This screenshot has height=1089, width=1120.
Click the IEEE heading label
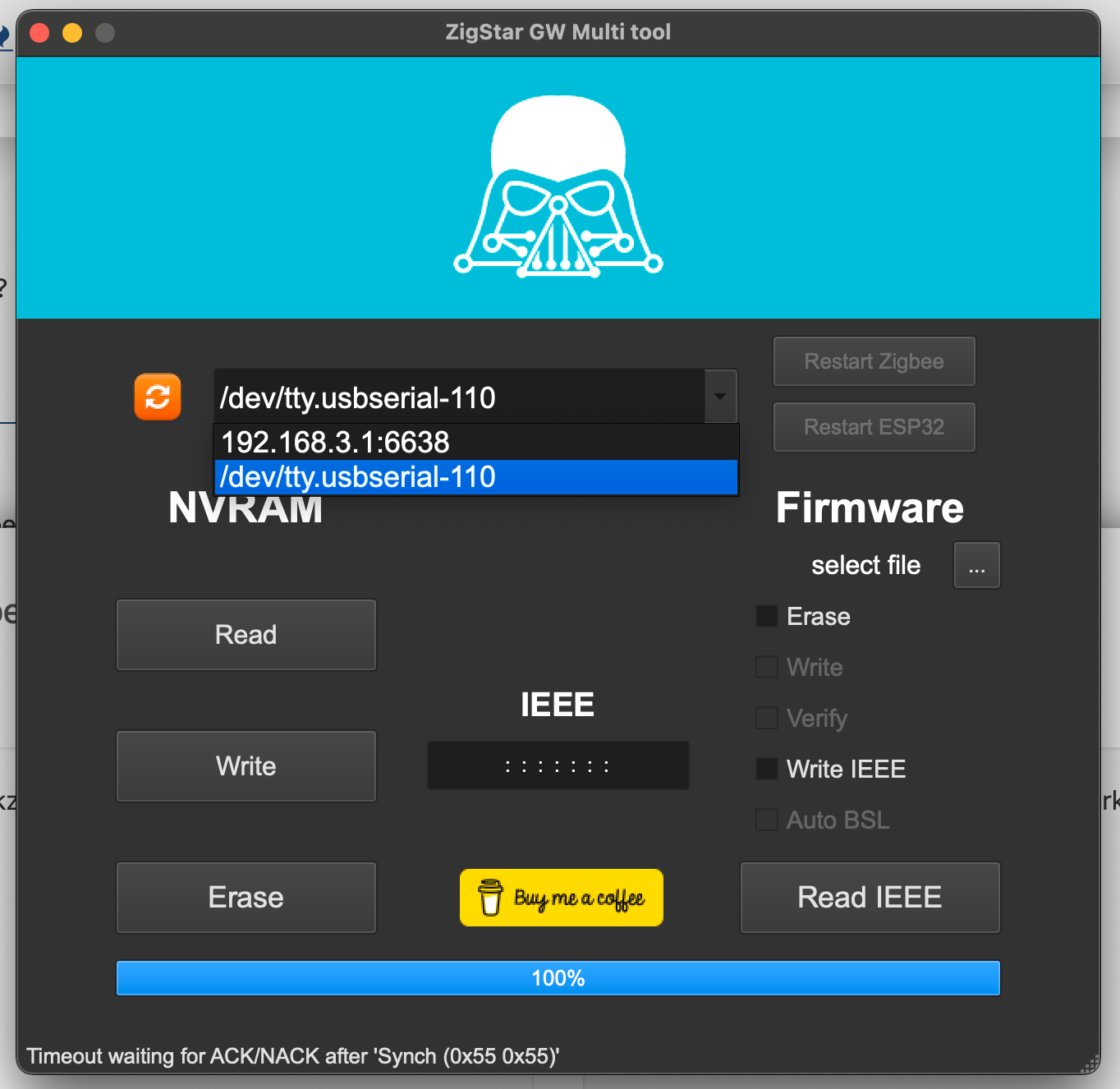click(558, 705)
